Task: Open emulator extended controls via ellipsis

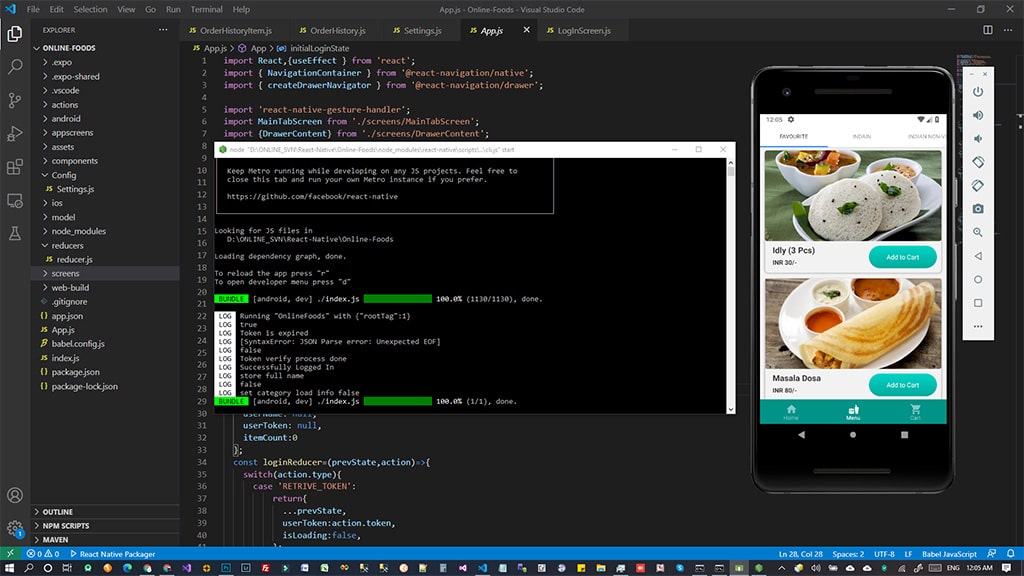Action: click(978, 327)
